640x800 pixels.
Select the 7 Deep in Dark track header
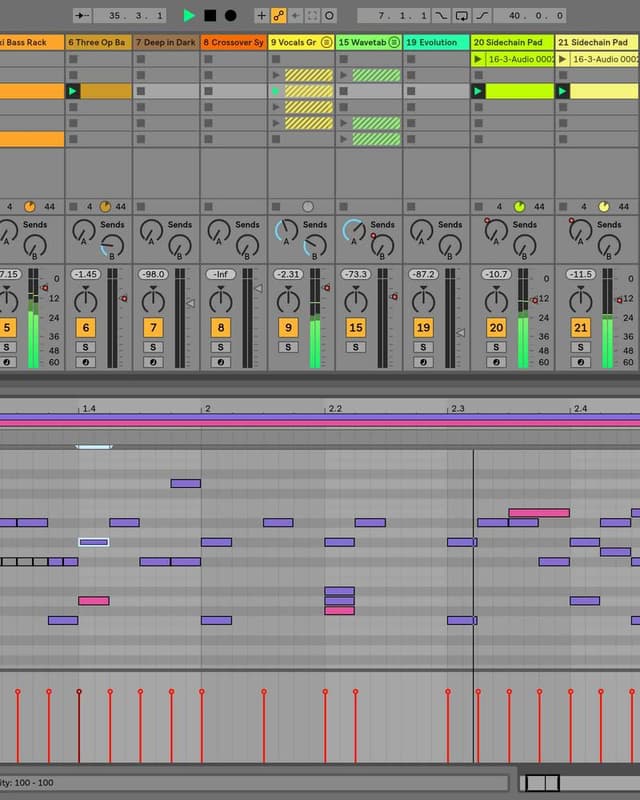click(166, 42)
